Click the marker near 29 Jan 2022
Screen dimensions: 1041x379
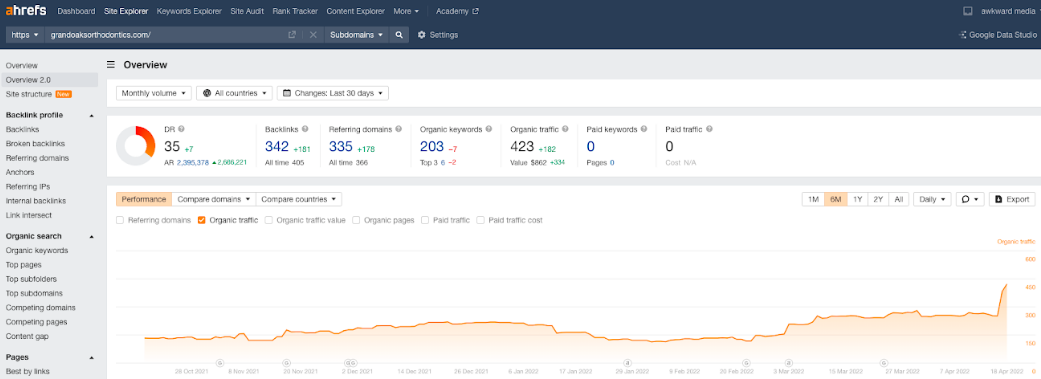[x=627, y=362]
